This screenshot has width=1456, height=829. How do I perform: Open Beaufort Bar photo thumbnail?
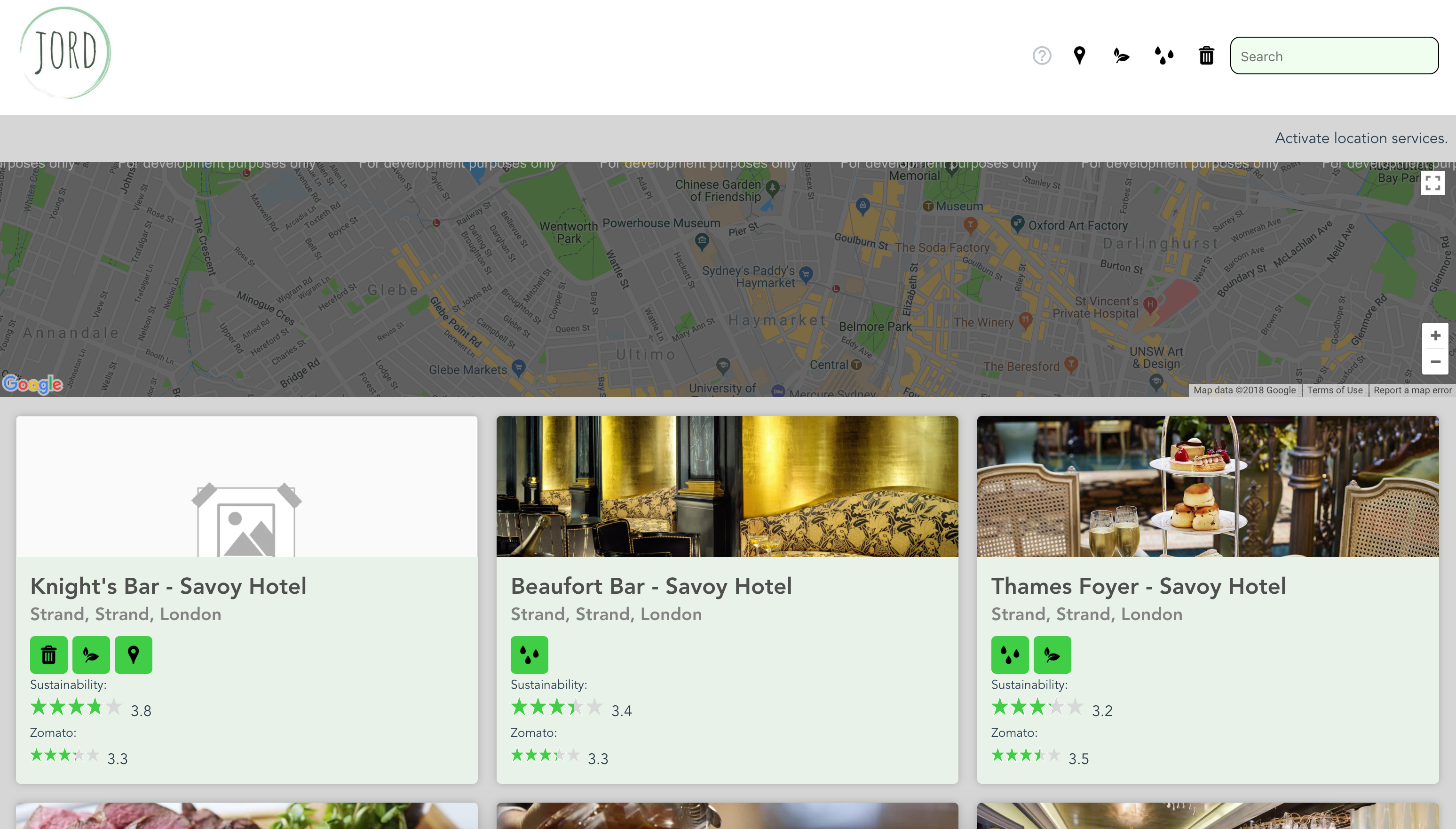pos(727,486)
